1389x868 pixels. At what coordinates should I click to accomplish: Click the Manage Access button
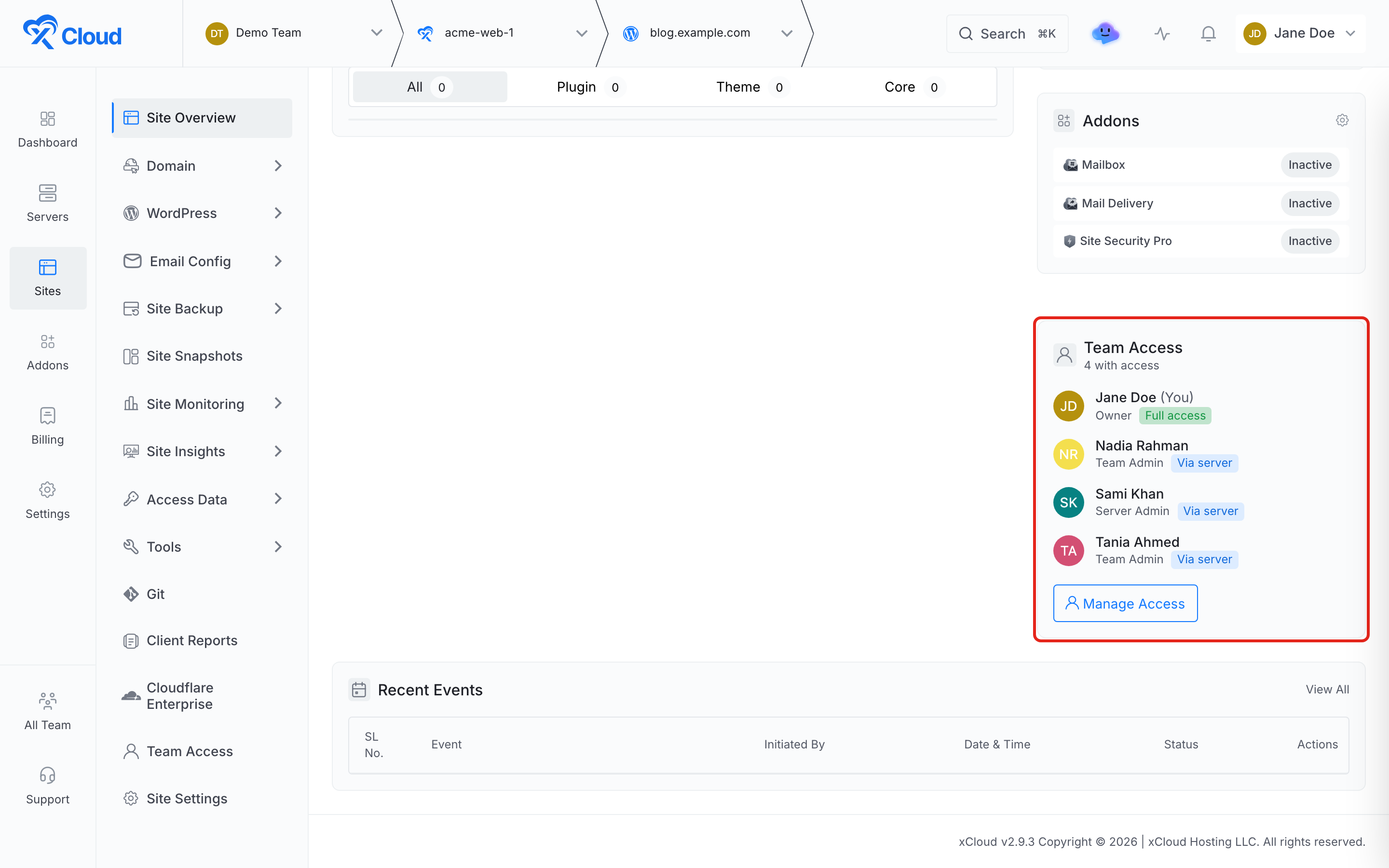1125,603
